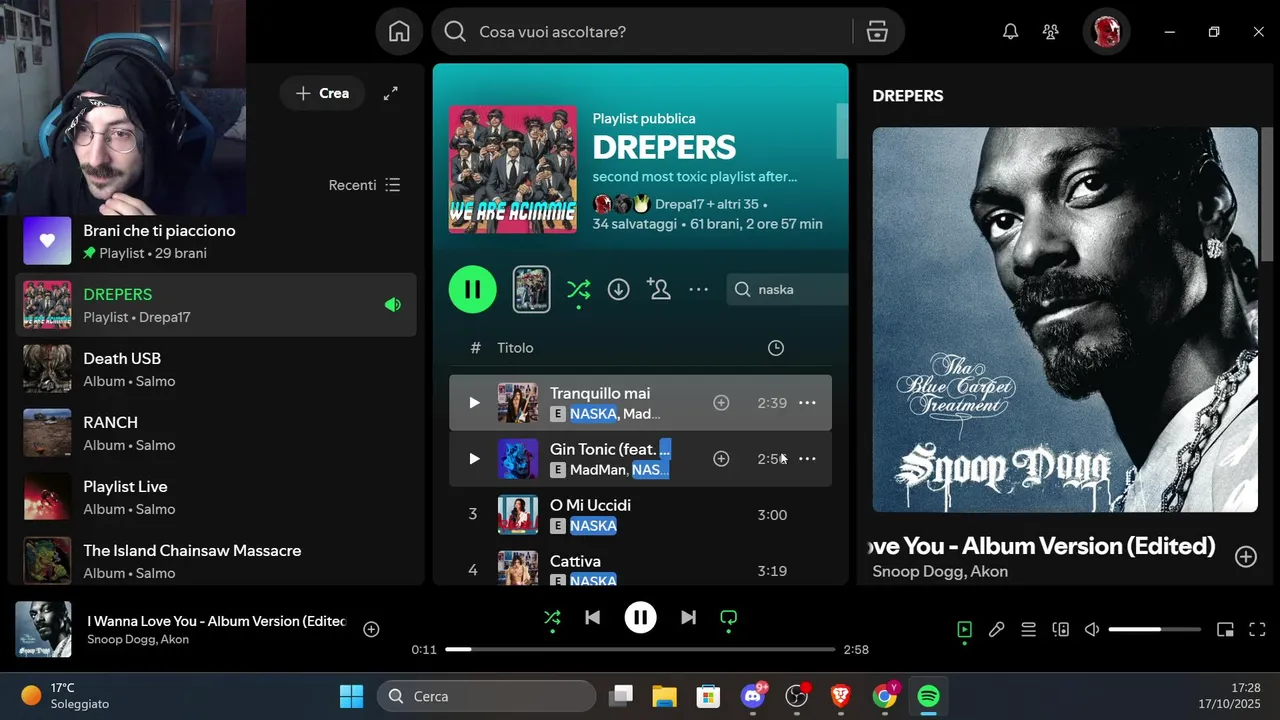Open Google Chrome from the taskbar

(x=885, y=696)
